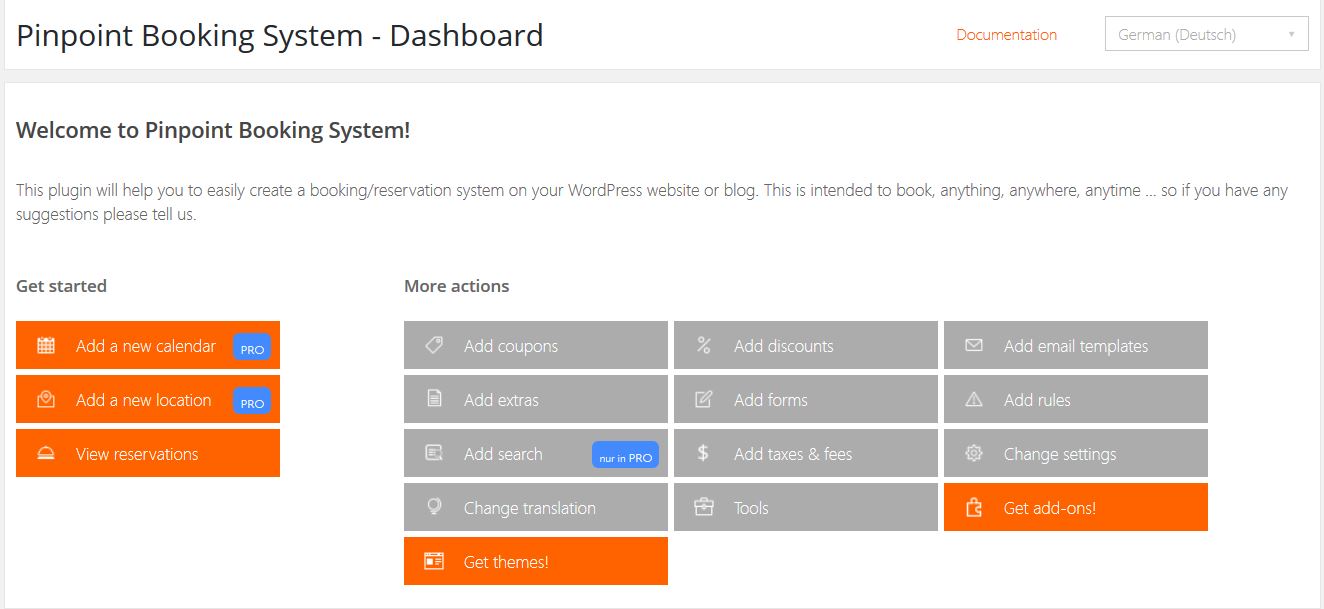This screenshot has width=1324, height=609.
Task: Open the German (Deutsch) language dropdown
Action: click(x=1207, y=34)
